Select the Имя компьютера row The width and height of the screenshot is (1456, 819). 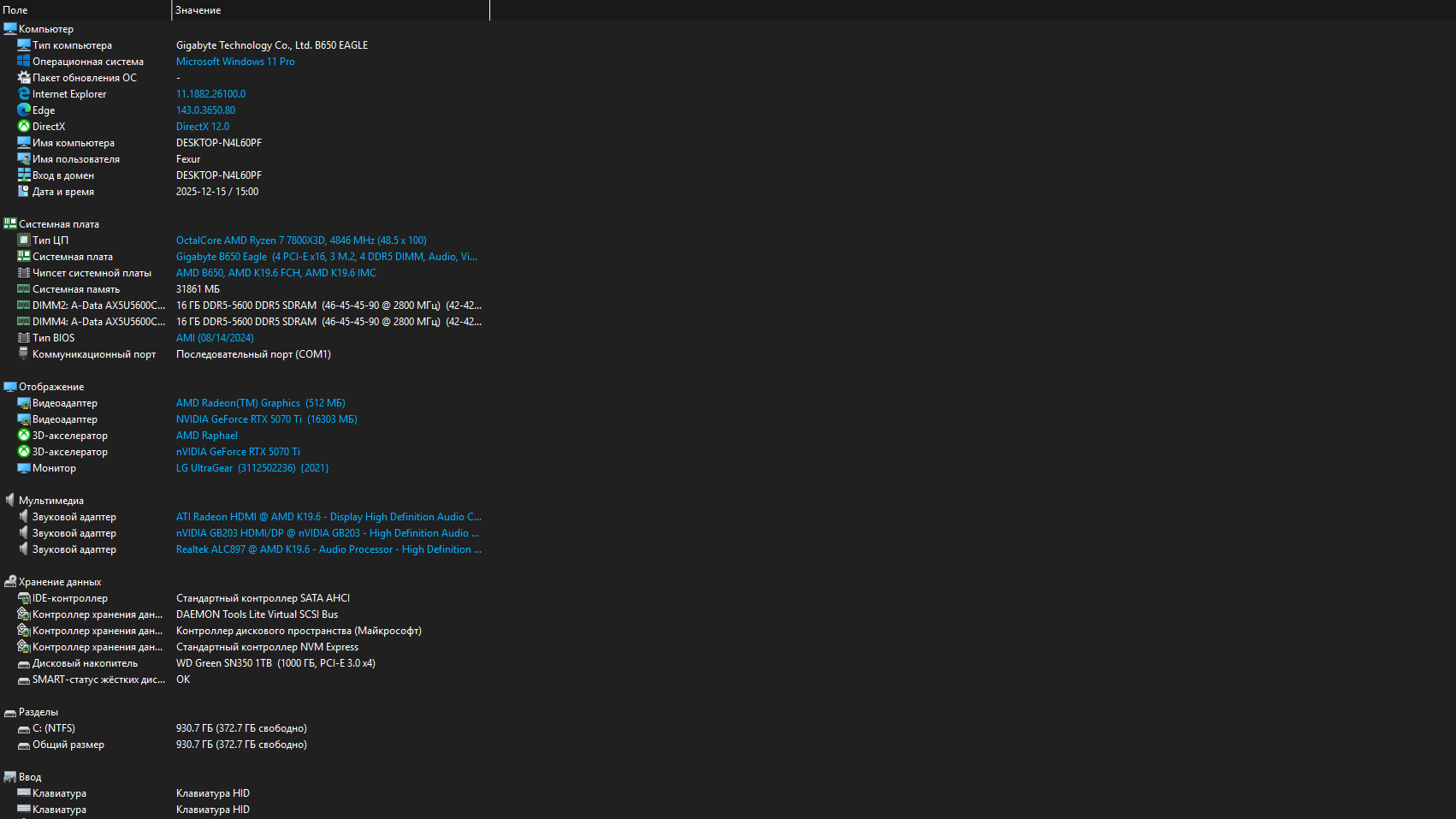tap(245, 143)
